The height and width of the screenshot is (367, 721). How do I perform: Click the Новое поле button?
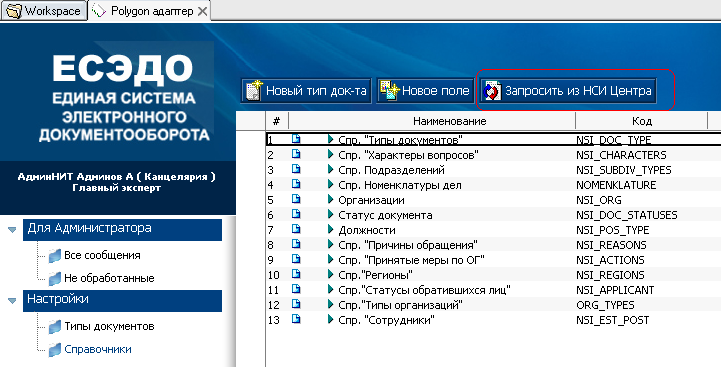pos(425,91)
